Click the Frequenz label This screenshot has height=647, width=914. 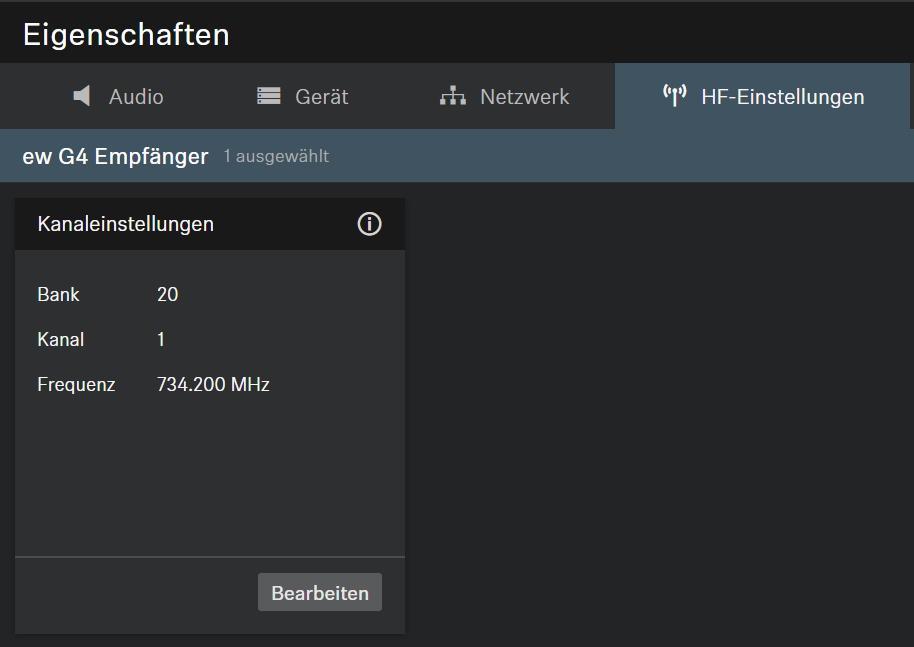pos(76,384)
